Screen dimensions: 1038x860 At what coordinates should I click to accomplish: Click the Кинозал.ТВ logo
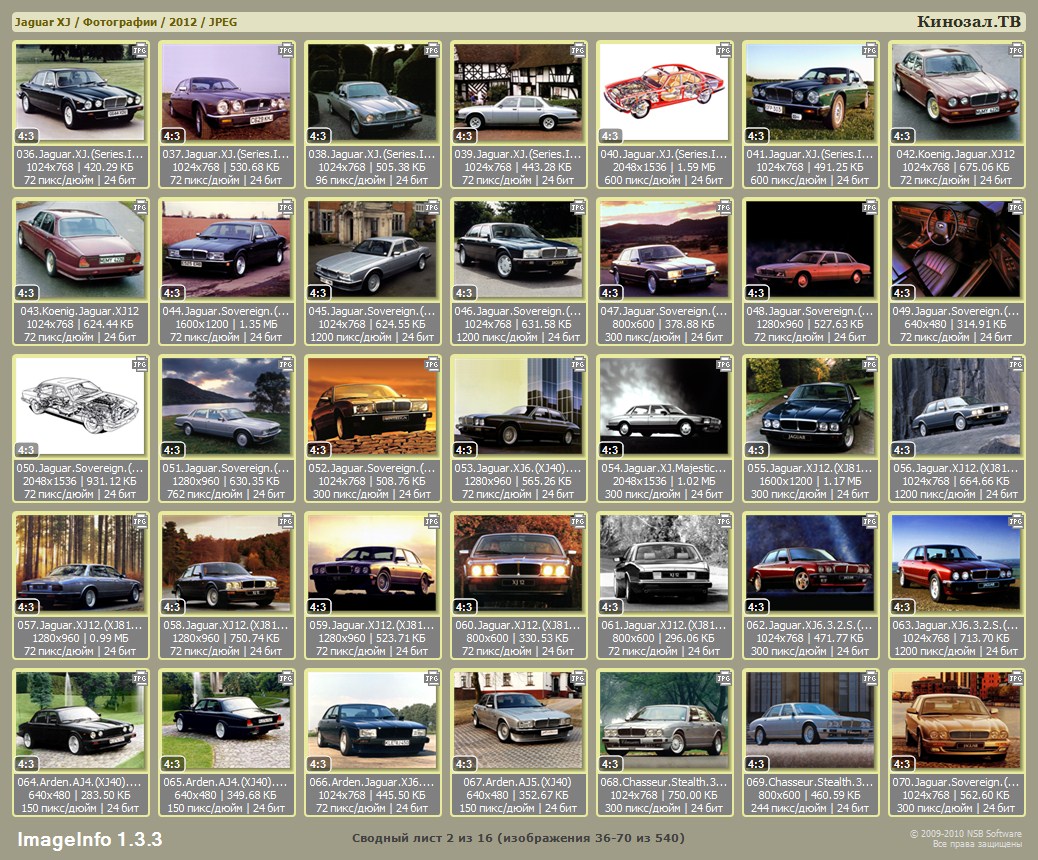coord(968,21)
